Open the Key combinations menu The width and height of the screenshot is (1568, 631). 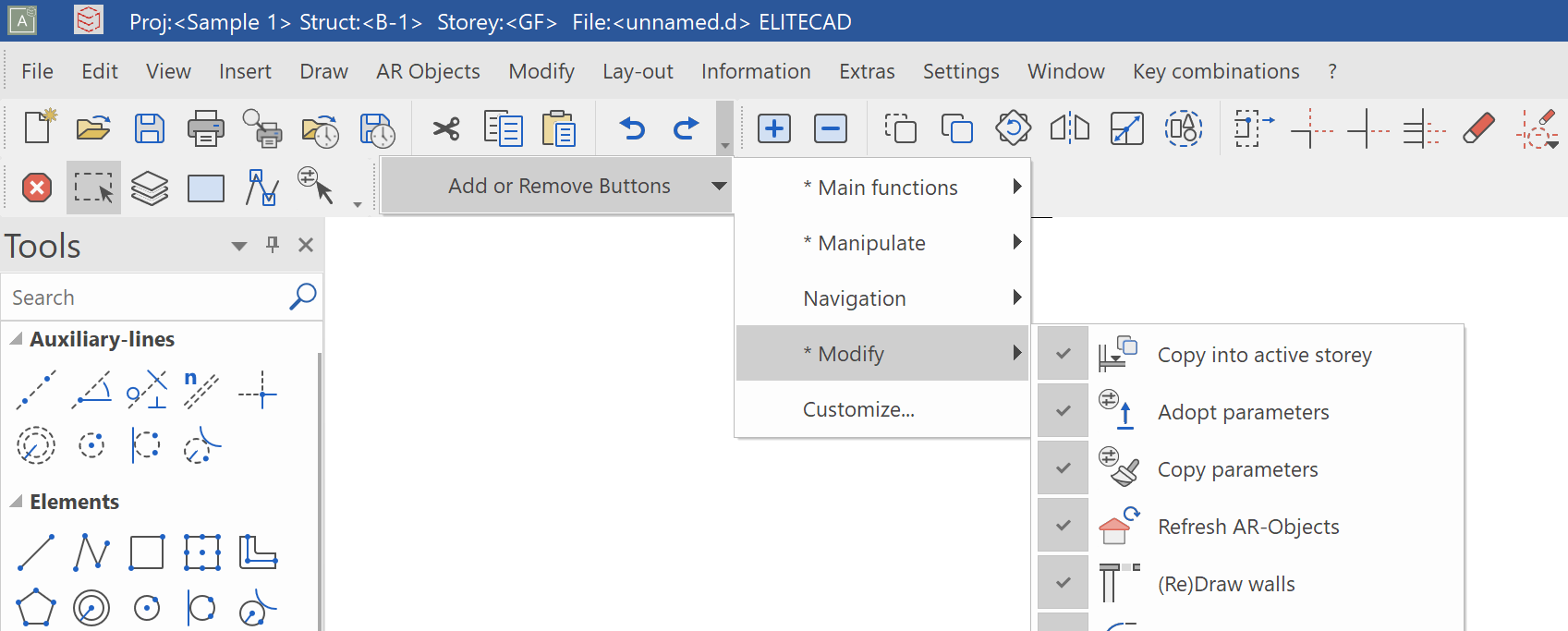1216,71
